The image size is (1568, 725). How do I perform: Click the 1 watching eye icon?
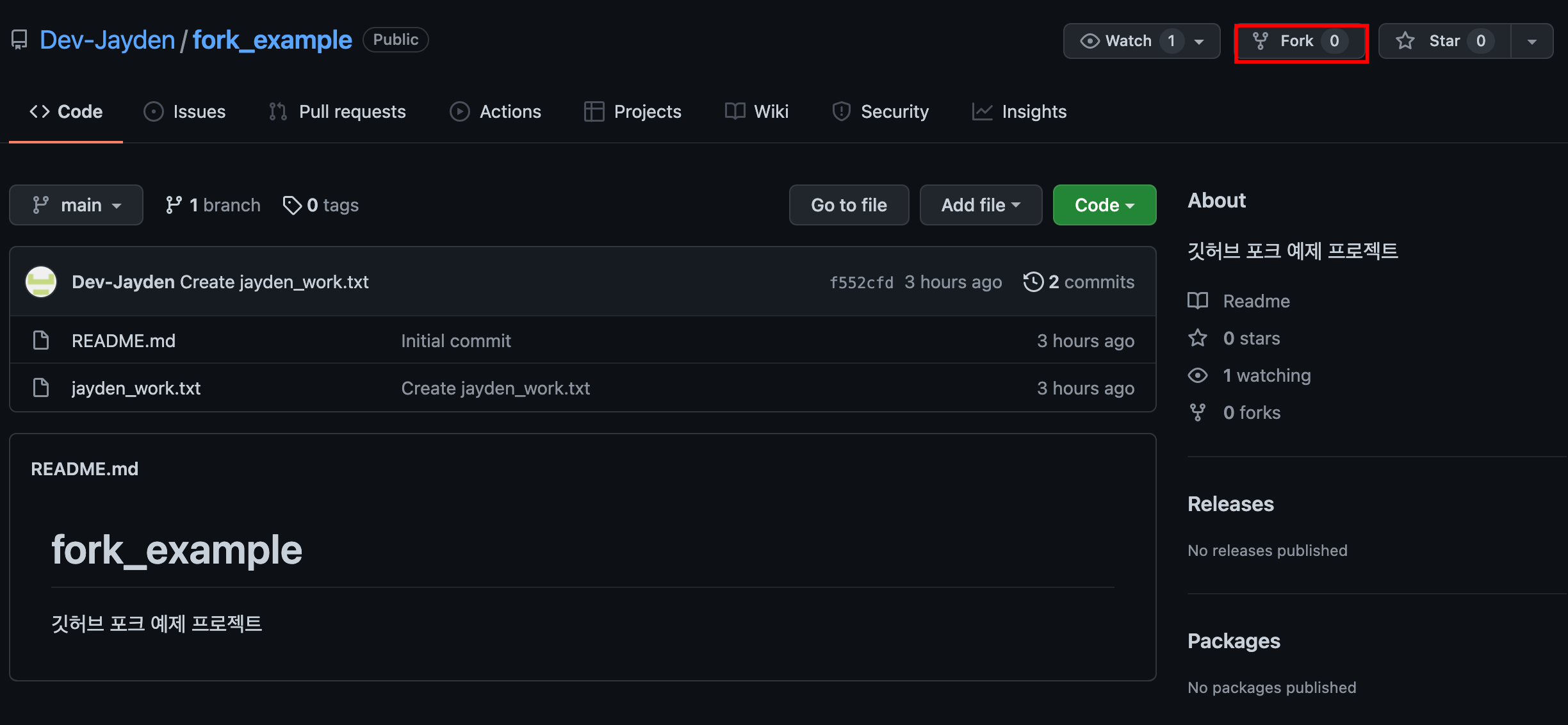pyautogui.click(x=1198, y=375)
